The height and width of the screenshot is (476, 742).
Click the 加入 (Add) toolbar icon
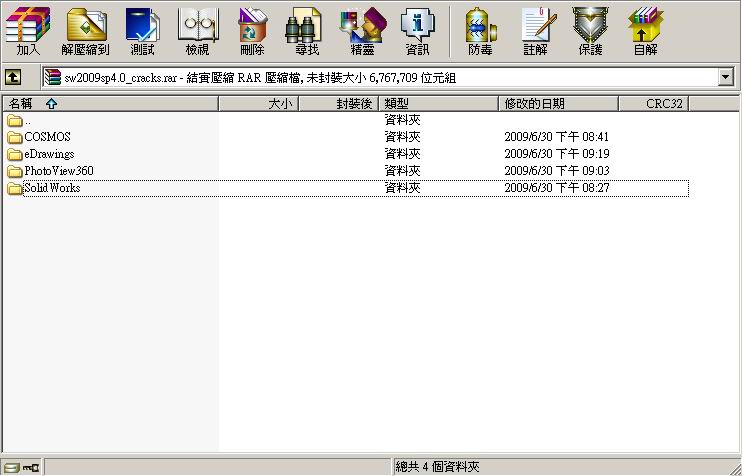pyautogui.click(x=28, y=30)
